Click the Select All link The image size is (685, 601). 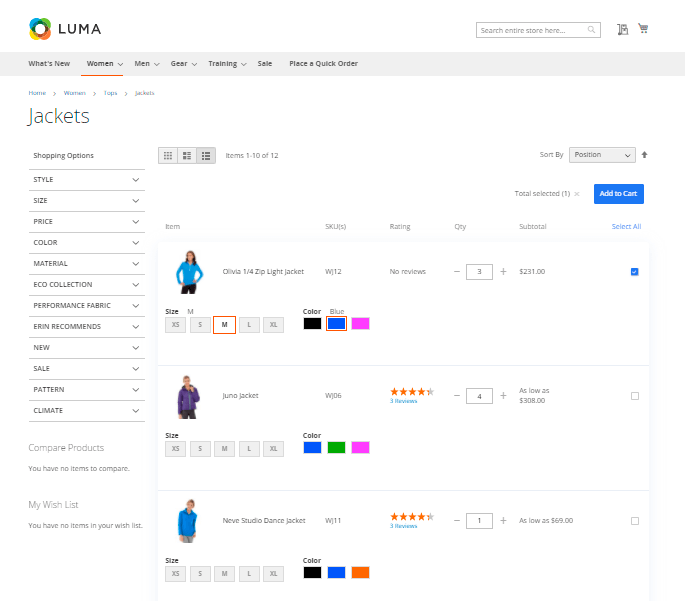(626, 227)
